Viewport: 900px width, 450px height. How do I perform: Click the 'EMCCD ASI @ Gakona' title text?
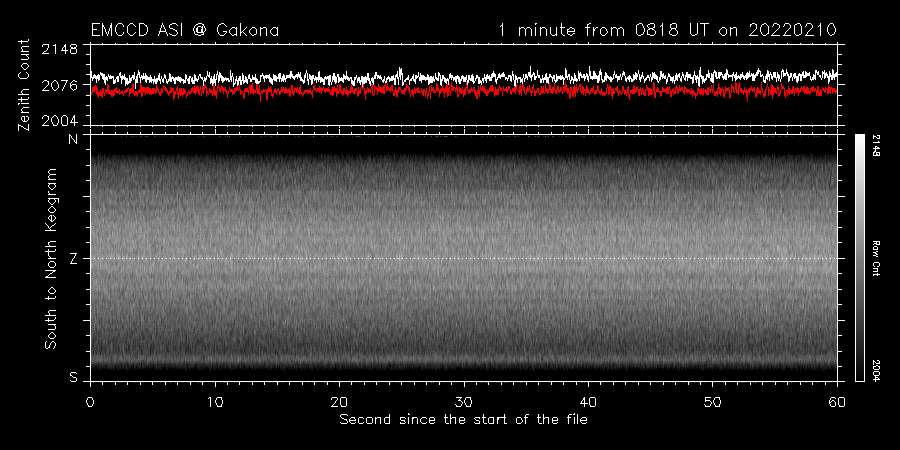coord(184,31)
